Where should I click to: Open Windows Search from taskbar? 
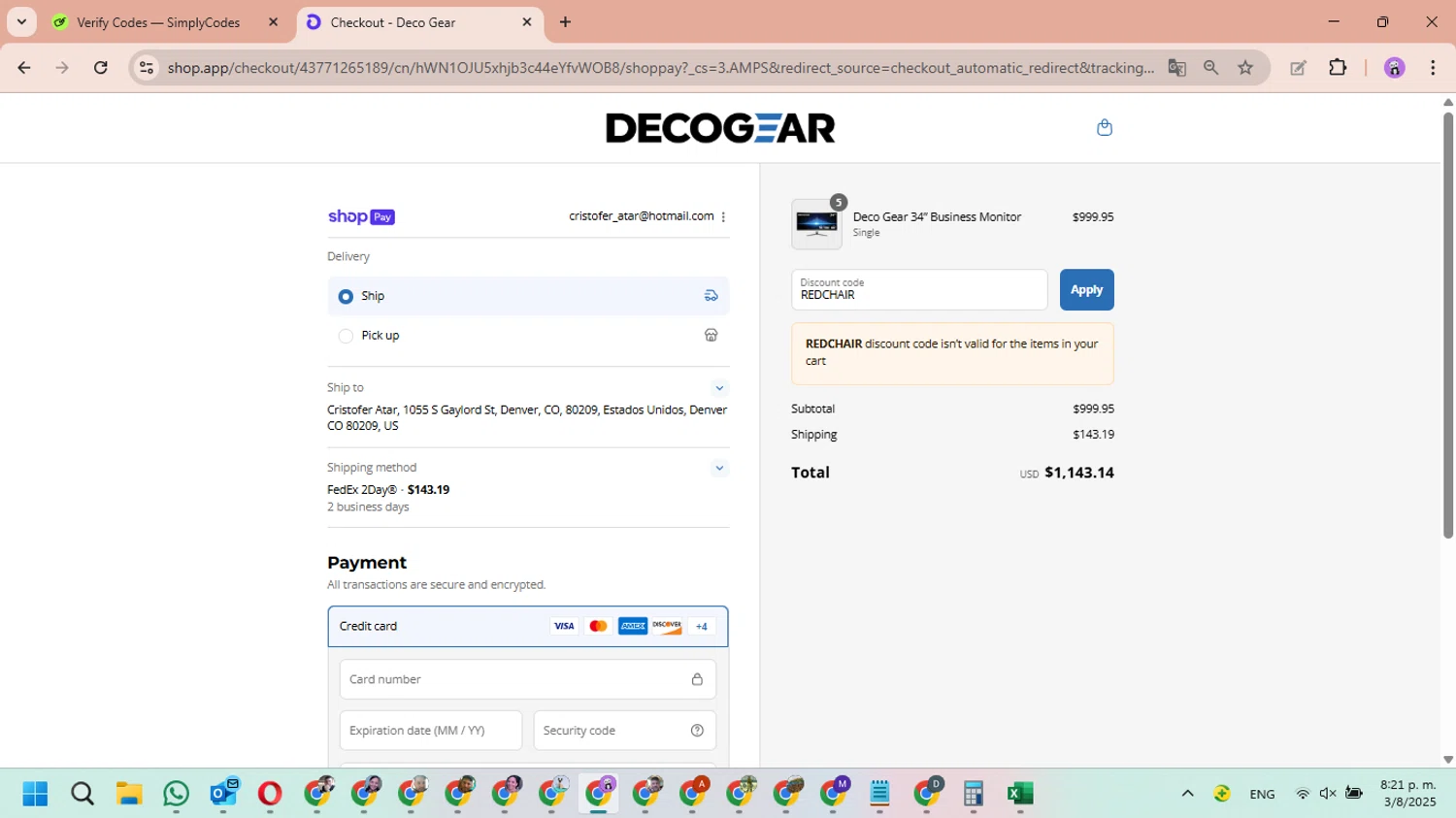click(x=83, y=794)
